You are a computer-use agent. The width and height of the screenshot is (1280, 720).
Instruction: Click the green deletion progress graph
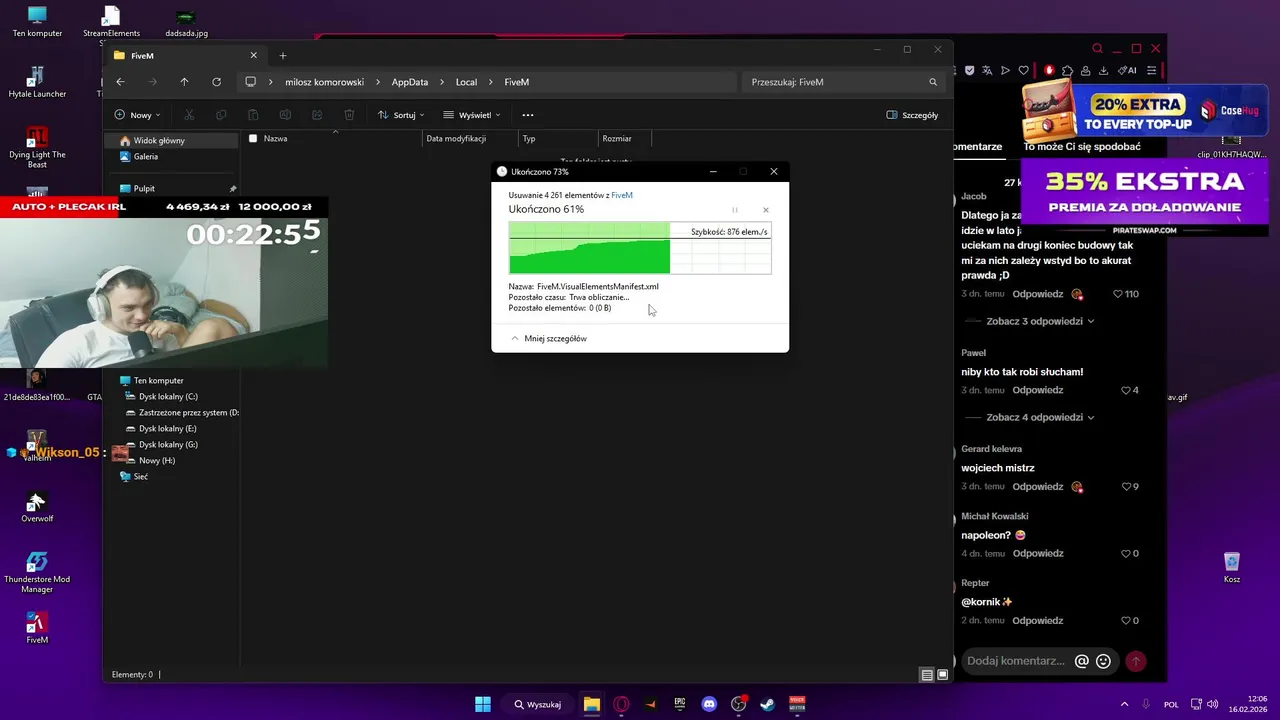[640, 248]
